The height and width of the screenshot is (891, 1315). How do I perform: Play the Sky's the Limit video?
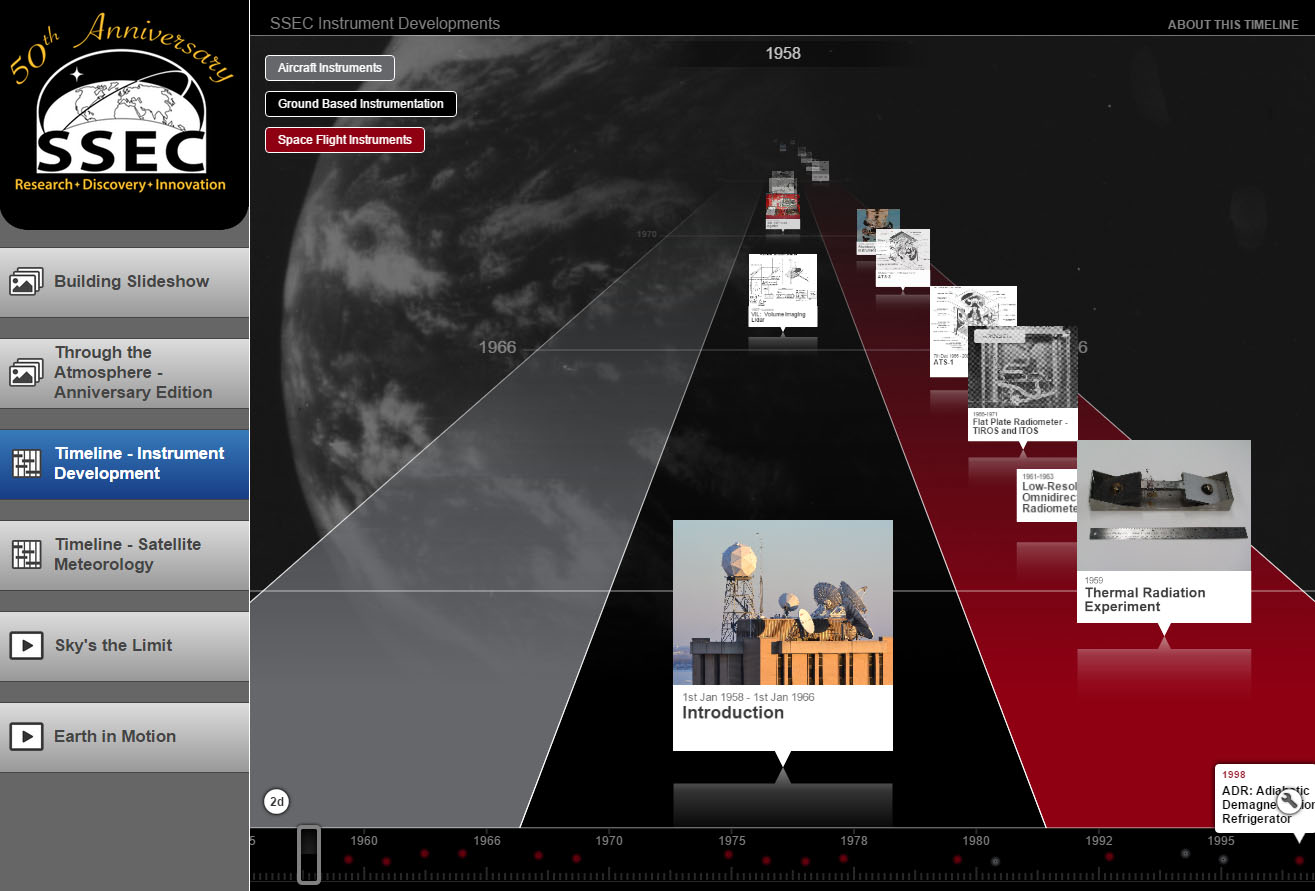click(x=124, y=646)
